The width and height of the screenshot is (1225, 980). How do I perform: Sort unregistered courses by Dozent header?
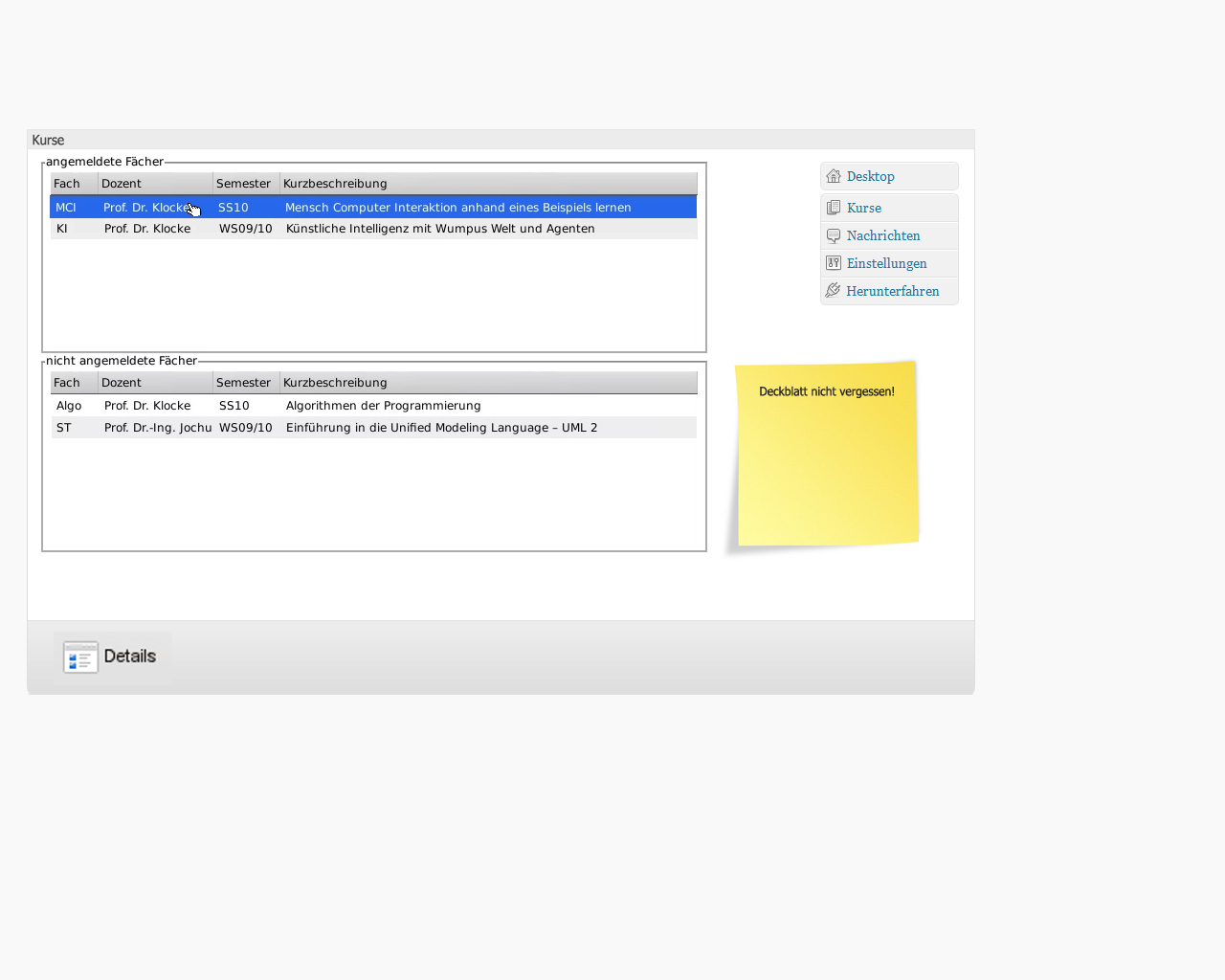tap(155, 383)
